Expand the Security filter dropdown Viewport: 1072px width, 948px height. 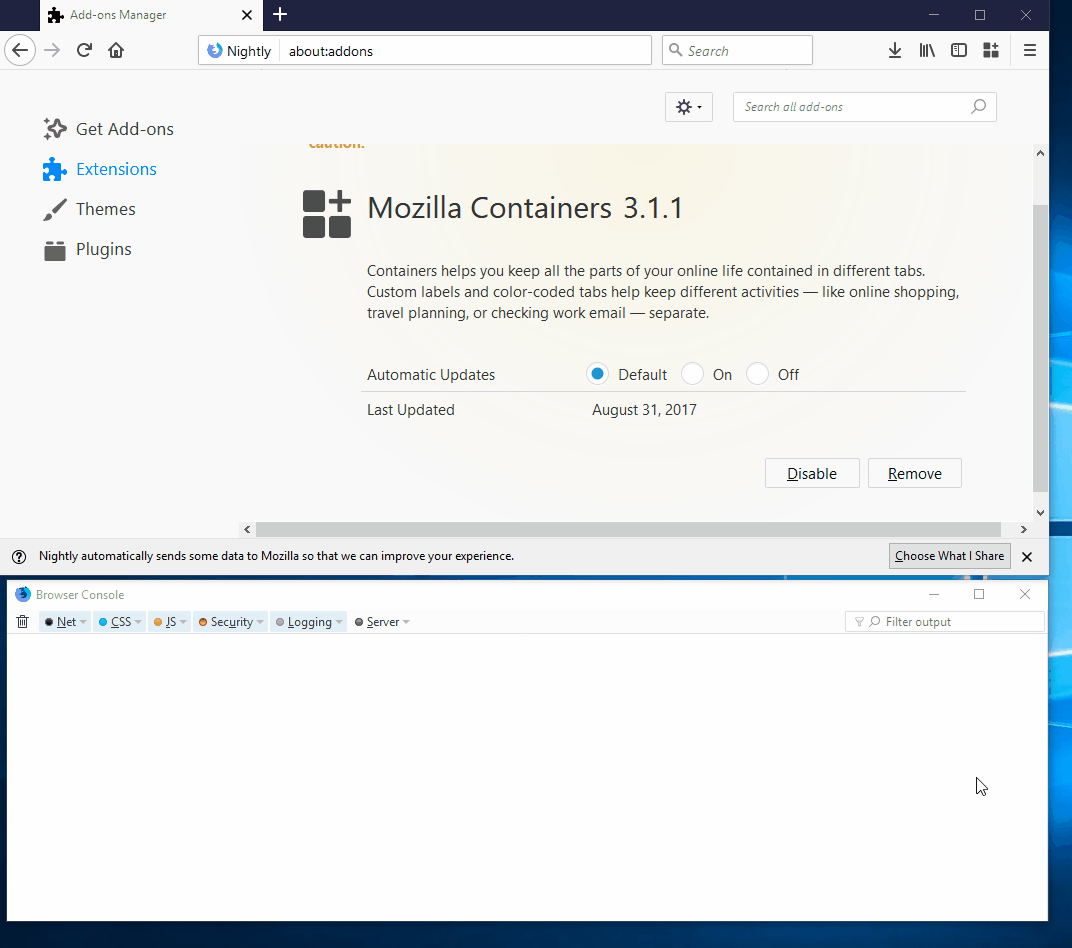[x=230, y=621]
